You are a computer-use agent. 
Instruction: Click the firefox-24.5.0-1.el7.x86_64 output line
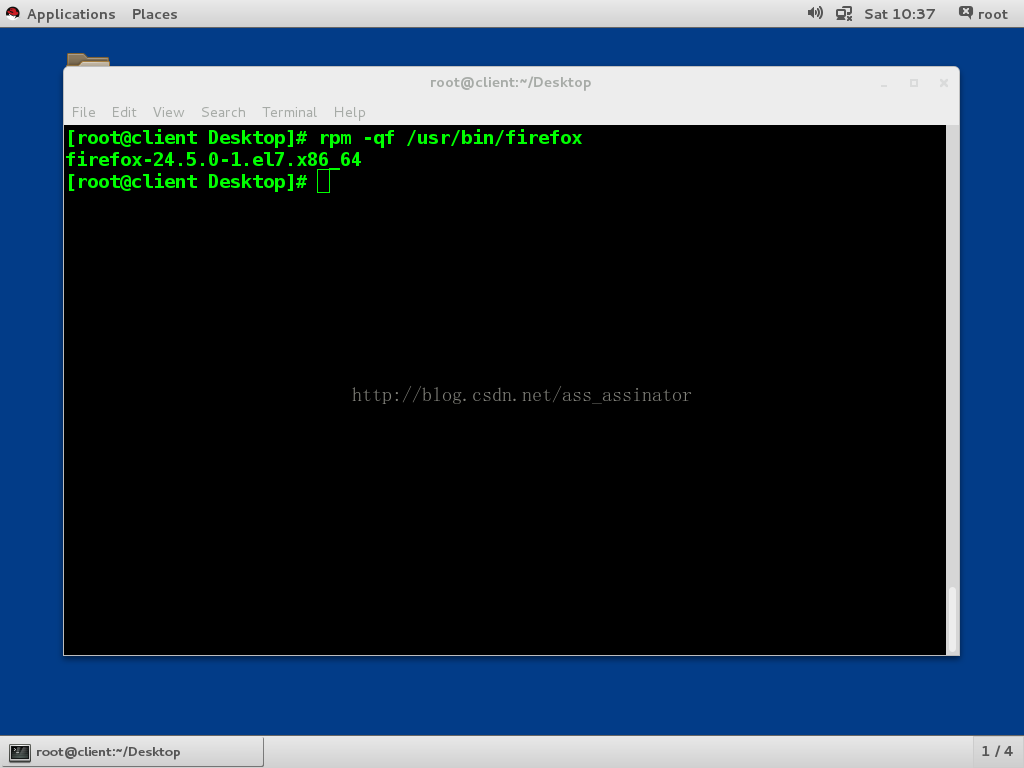(214, 160)
